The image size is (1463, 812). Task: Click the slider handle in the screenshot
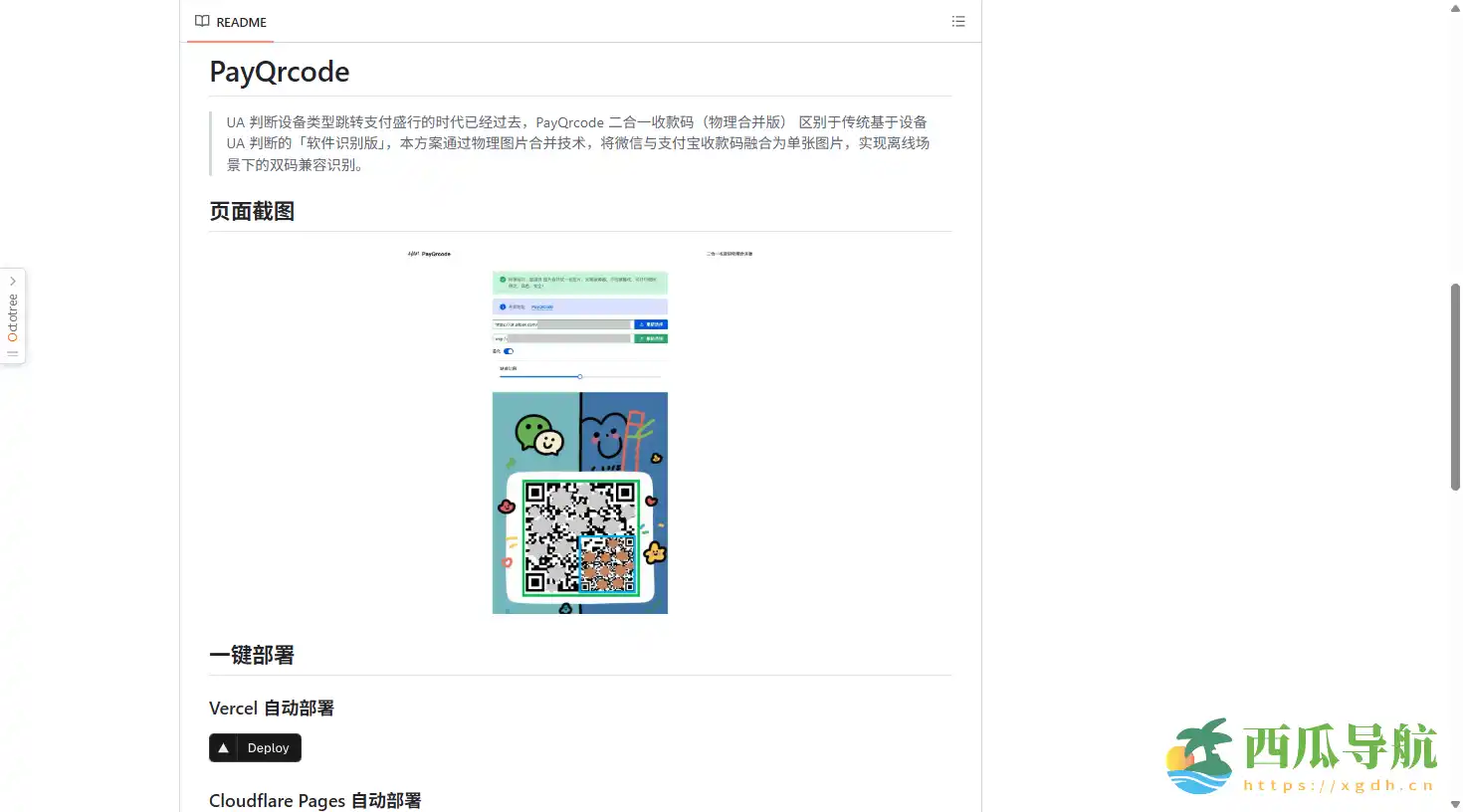click(579, 377)
